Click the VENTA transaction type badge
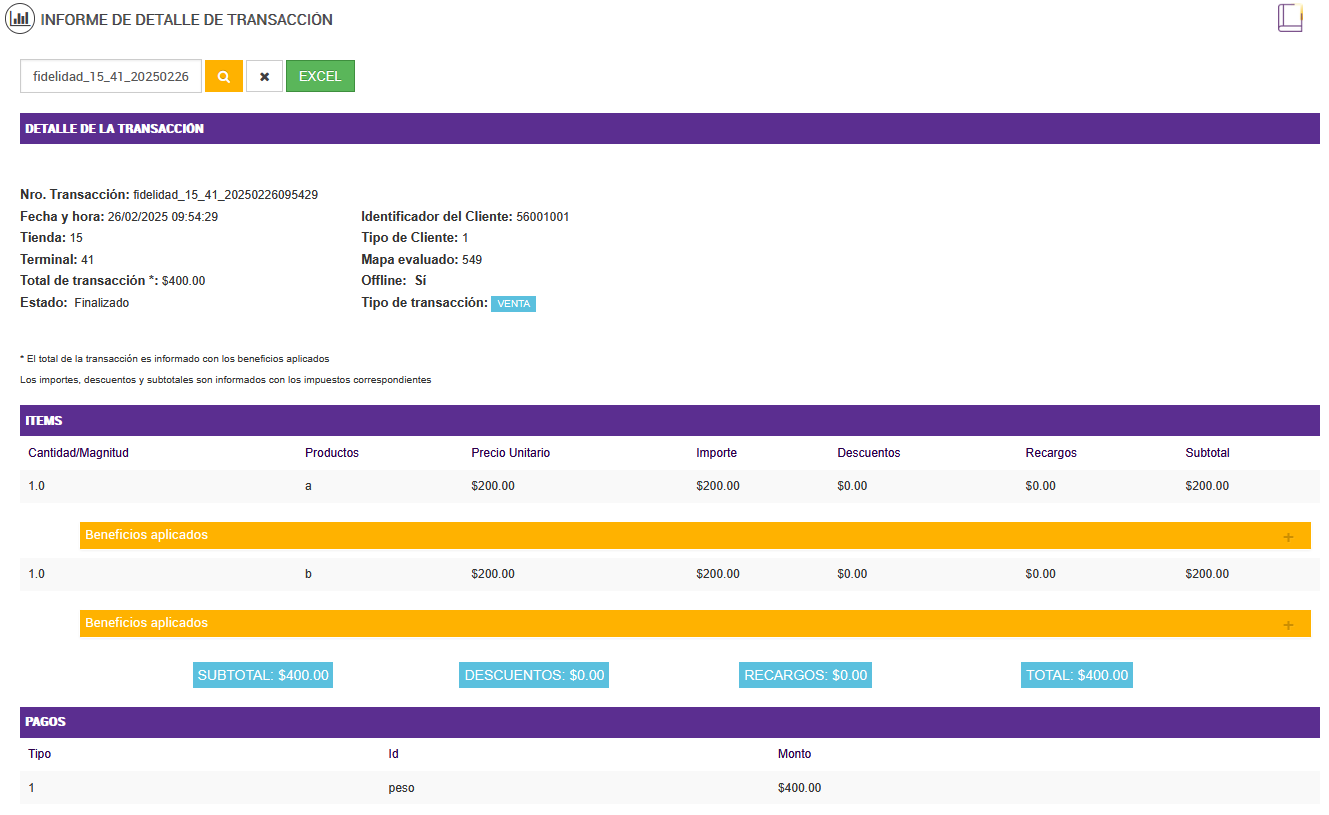The image size is (1329, 815). [513, 304]
